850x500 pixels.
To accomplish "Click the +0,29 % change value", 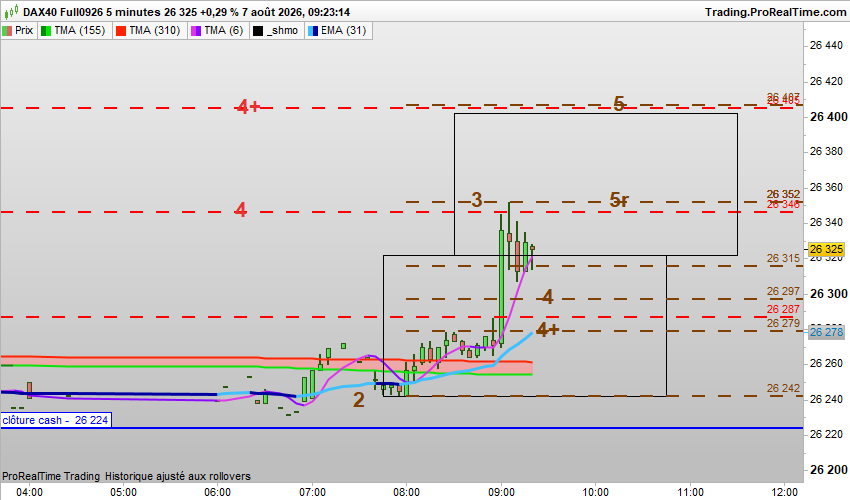I will tap(220, 12).
